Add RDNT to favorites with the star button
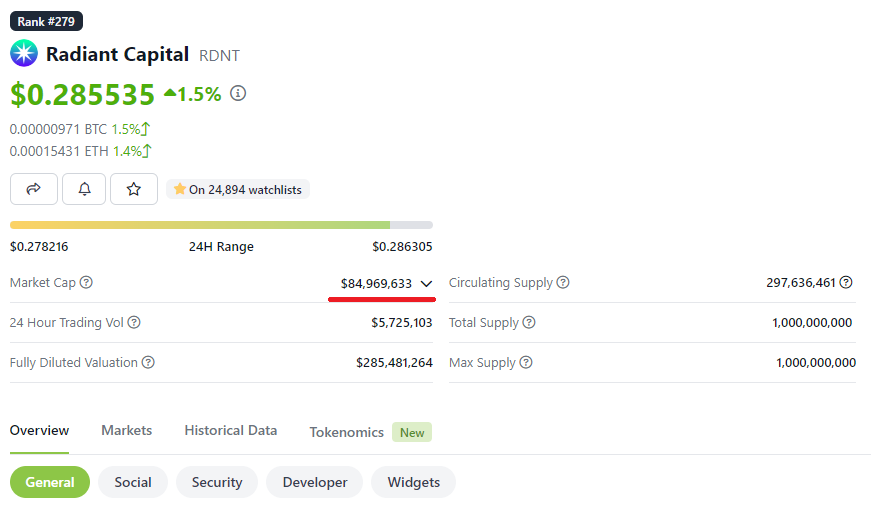 click(x=134, y=189)
